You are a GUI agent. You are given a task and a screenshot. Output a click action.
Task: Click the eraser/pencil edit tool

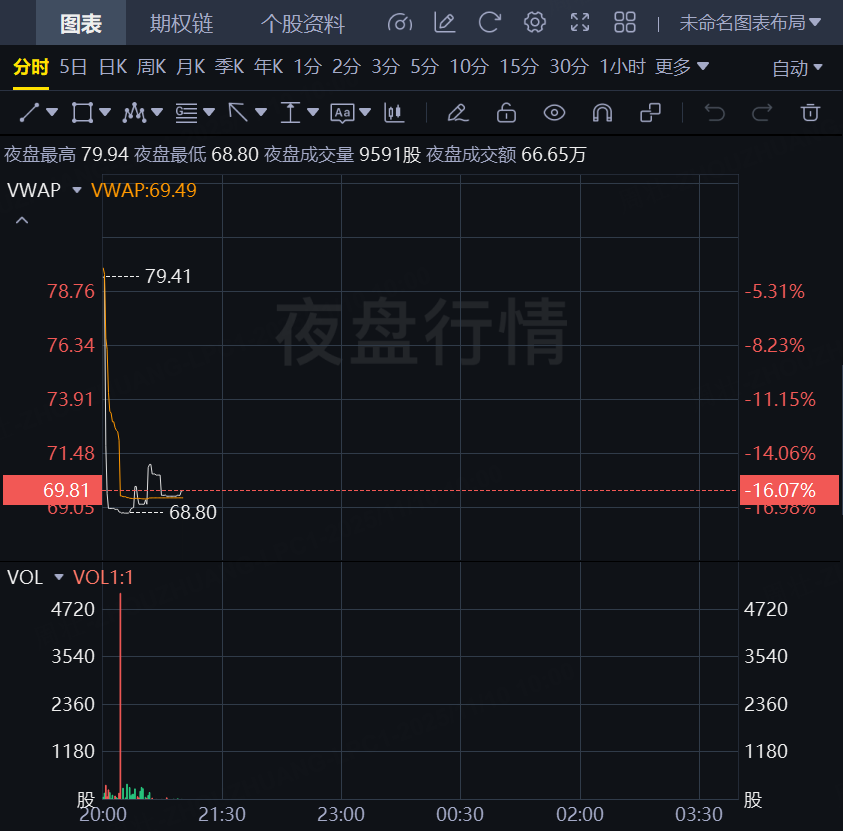click(458, 112)
